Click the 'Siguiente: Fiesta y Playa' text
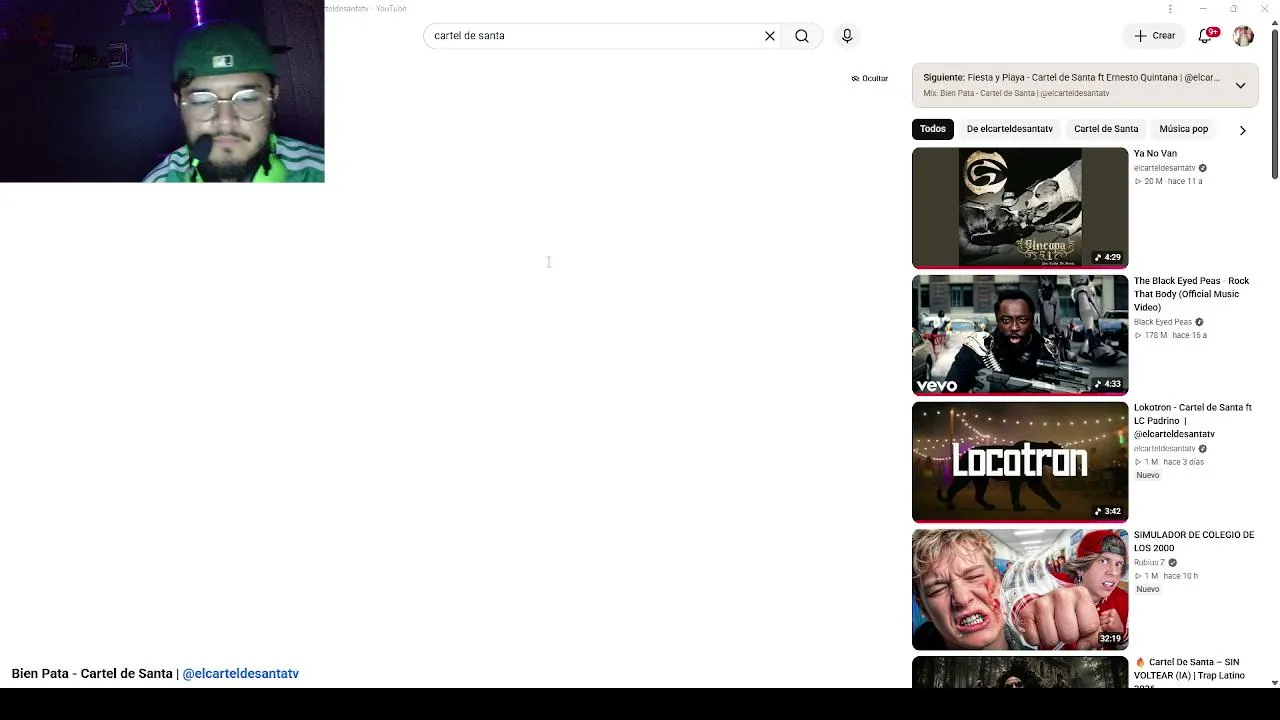Viewport: 1280px width, 720px height. click(x=1071, y=78)
